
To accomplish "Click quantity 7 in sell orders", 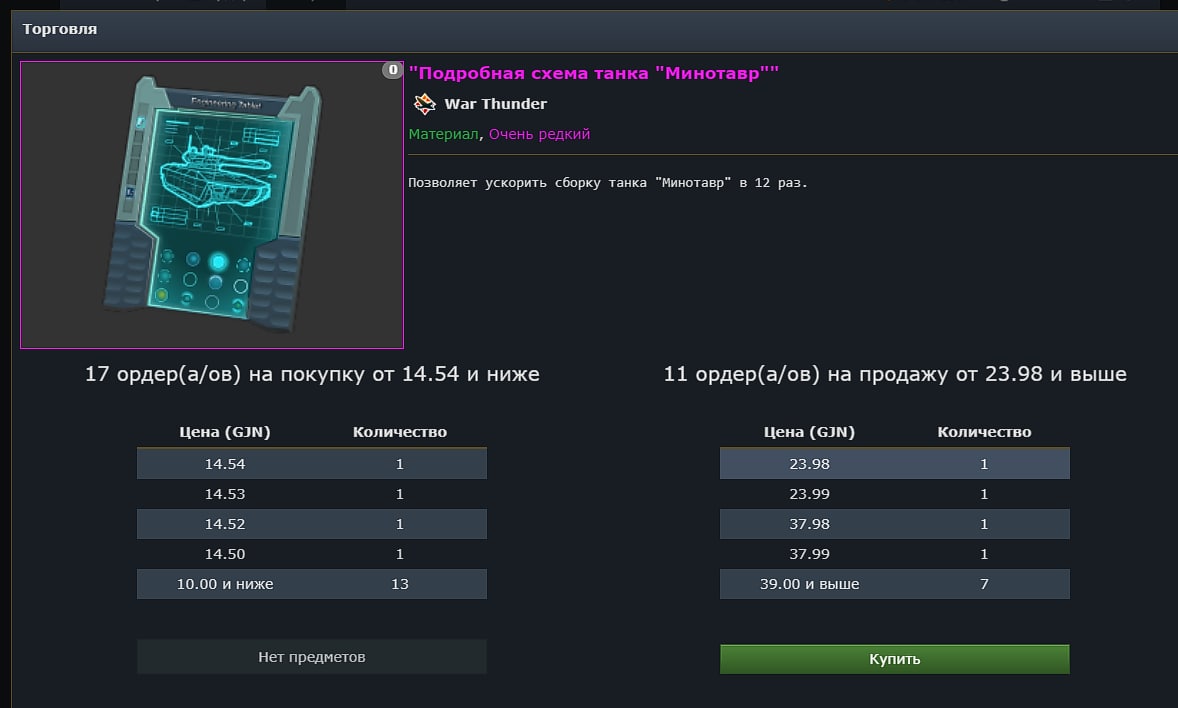I will point(984,584).
